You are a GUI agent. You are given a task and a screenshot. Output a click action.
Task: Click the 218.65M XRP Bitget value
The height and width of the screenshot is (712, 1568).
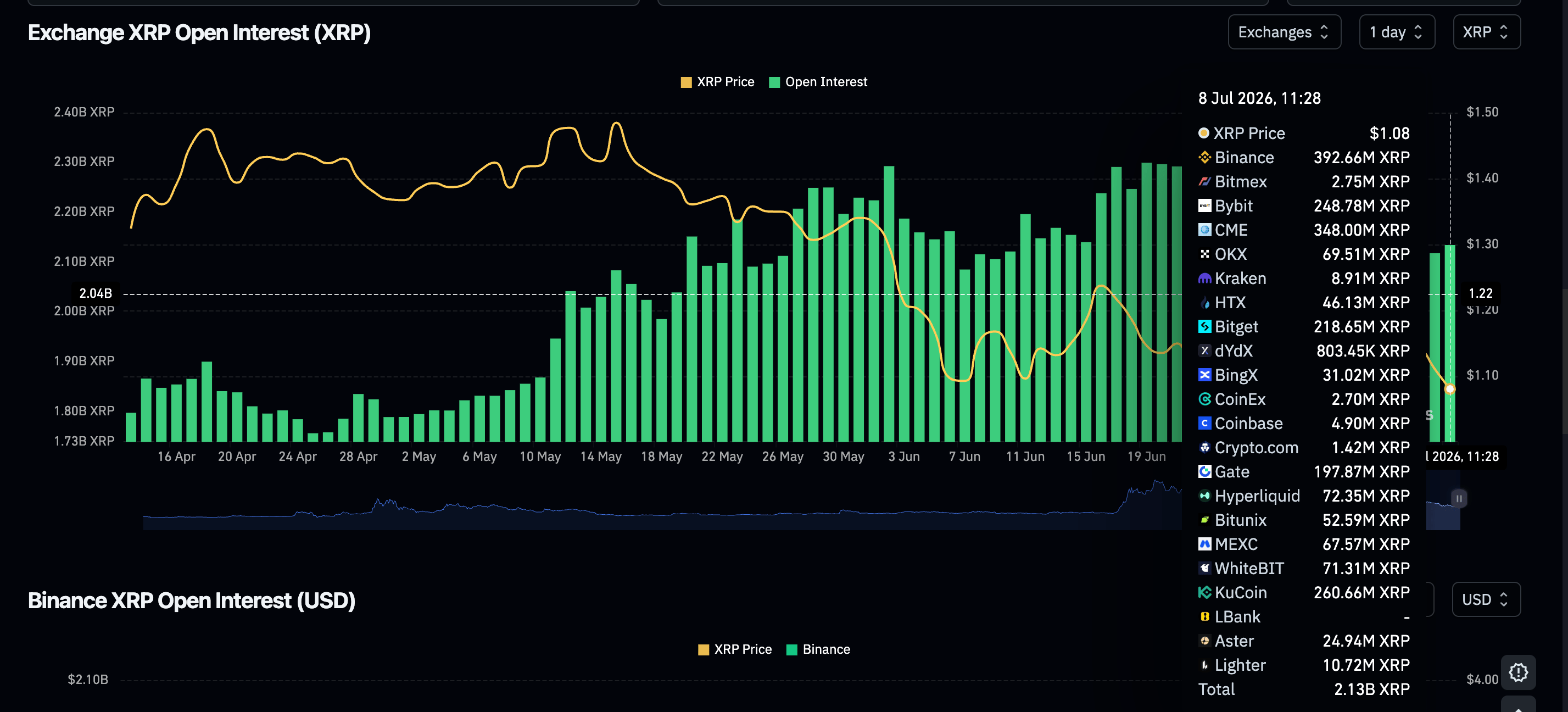point(1361,327)
